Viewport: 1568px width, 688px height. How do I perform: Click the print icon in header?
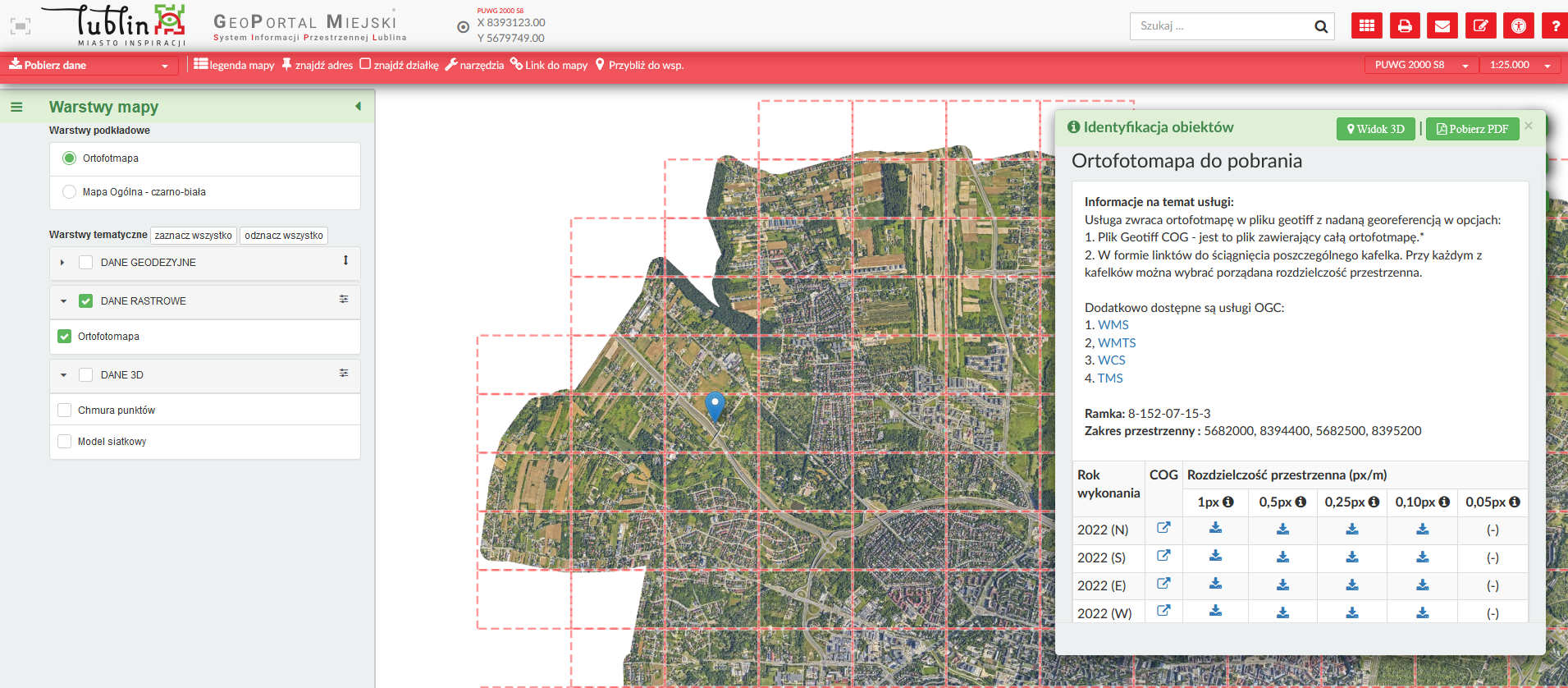(1405, 26)
